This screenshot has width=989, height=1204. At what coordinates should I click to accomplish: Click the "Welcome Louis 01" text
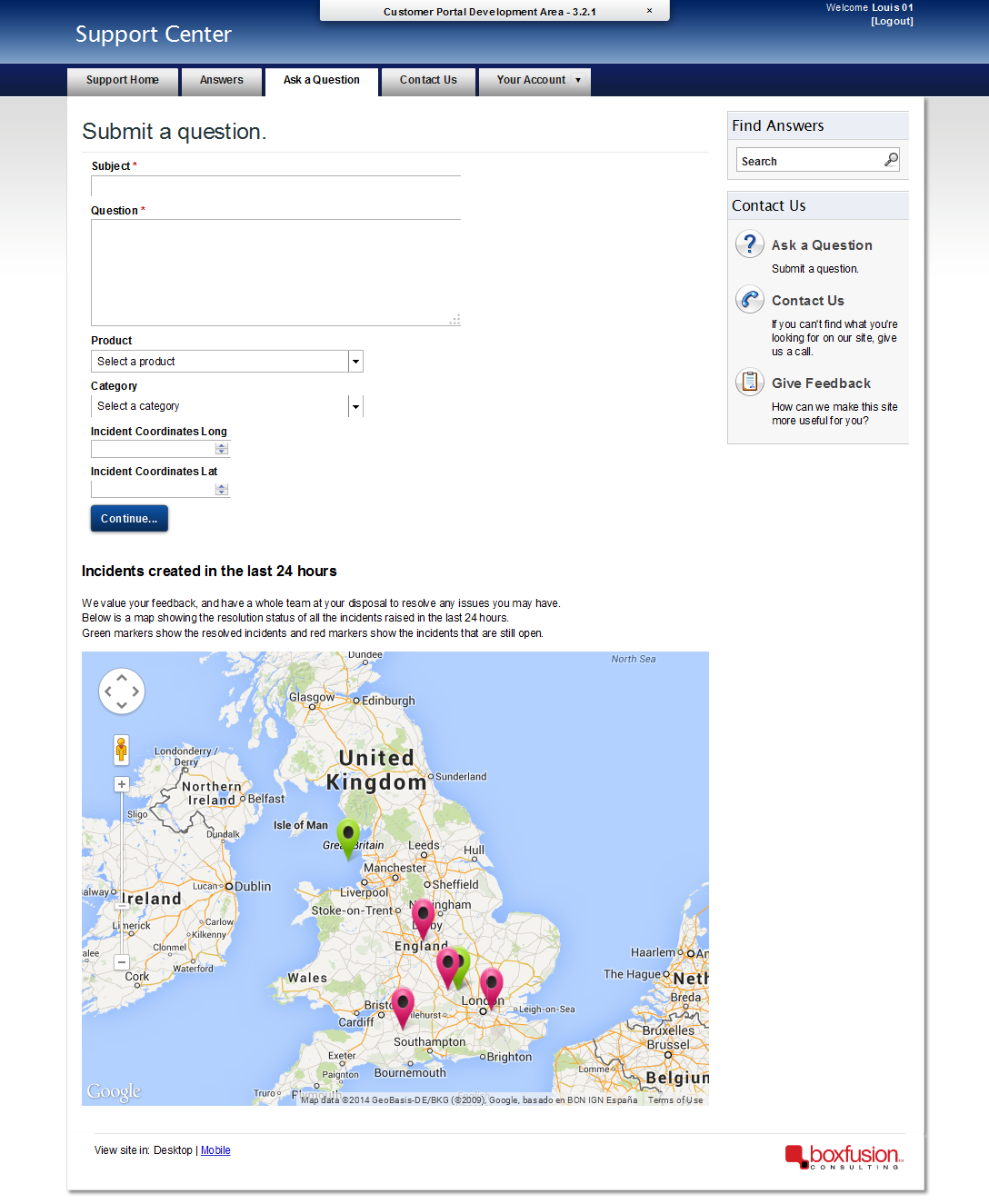pos(870,7)
